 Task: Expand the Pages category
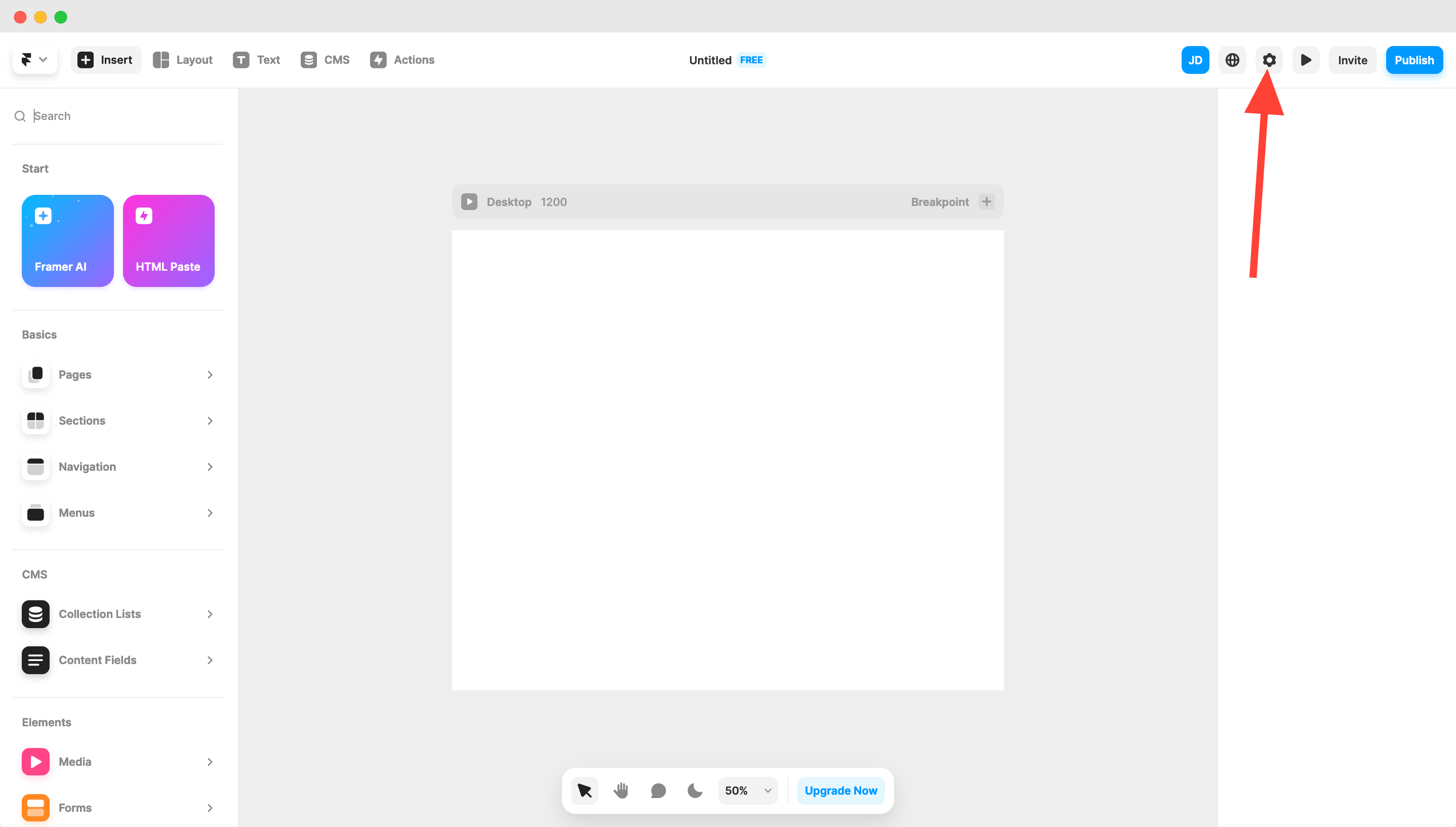pos(118,375)
